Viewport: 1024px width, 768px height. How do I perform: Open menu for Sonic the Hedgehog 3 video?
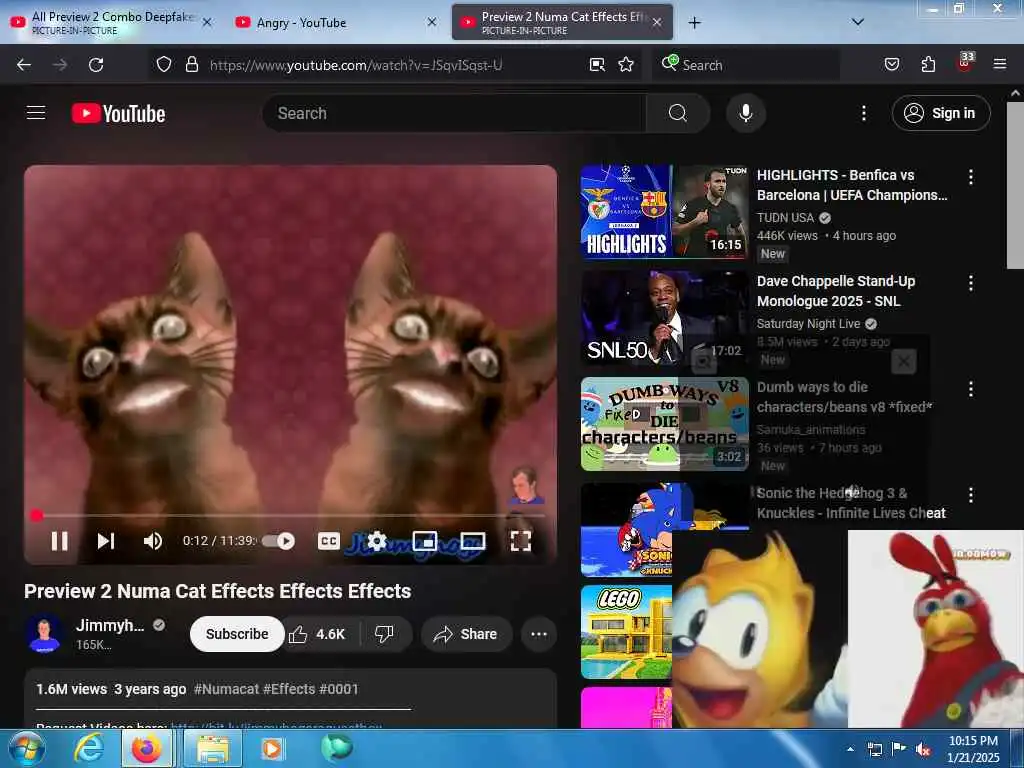coord(970,495)
